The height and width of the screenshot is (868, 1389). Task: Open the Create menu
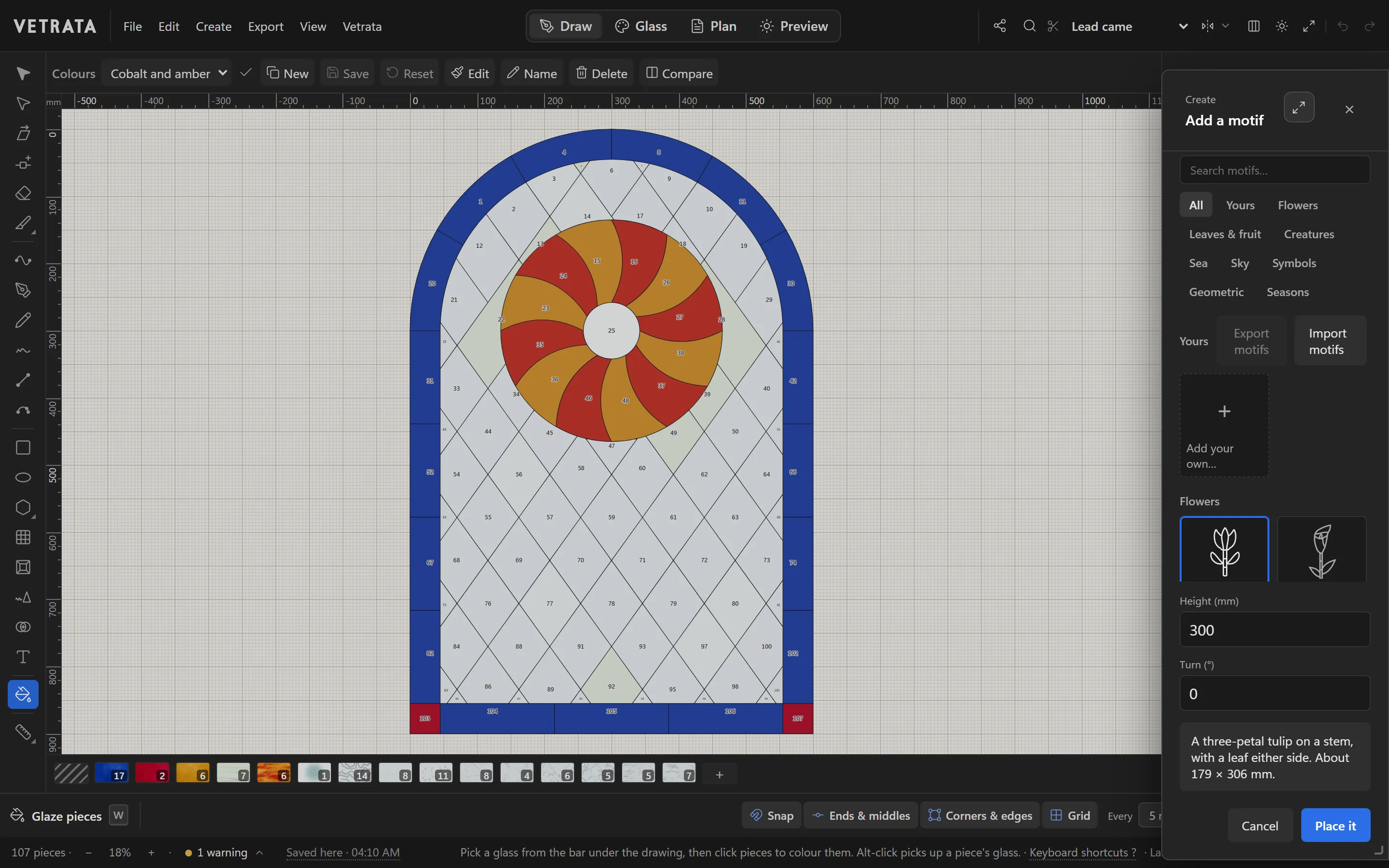pos(214,27)
